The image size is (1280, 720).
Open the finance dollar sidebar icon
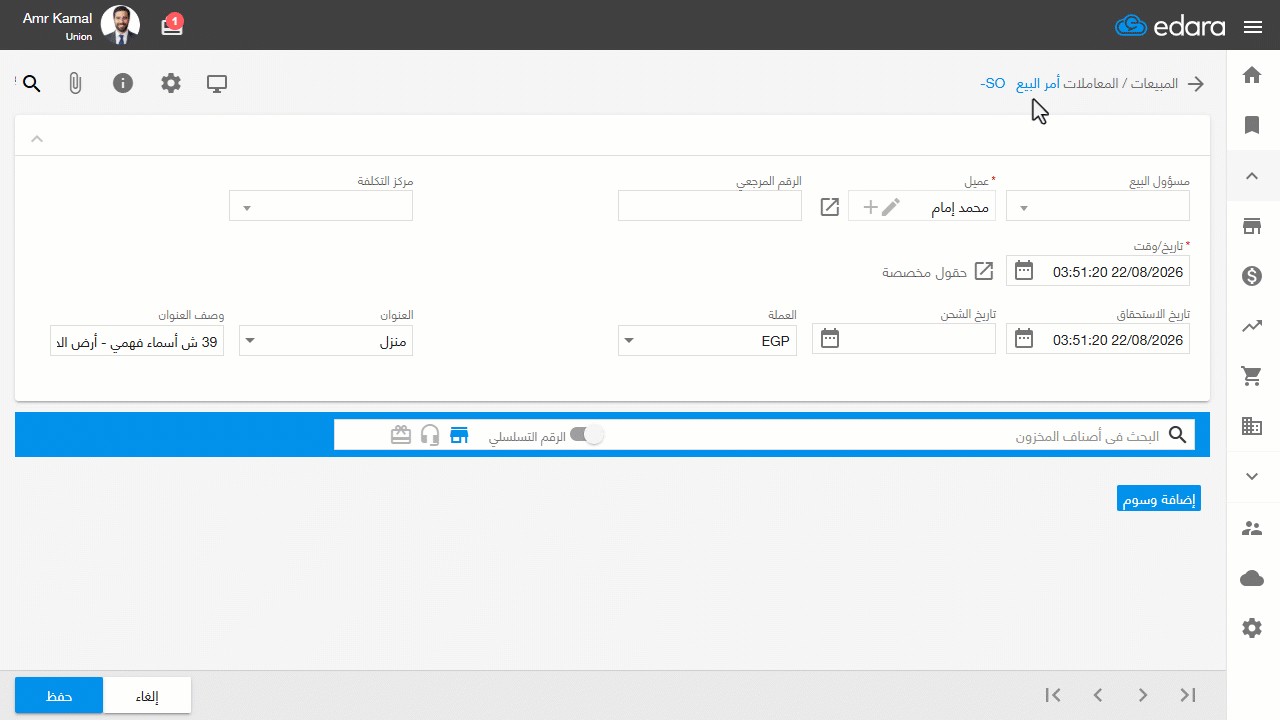click(1252, 276)
